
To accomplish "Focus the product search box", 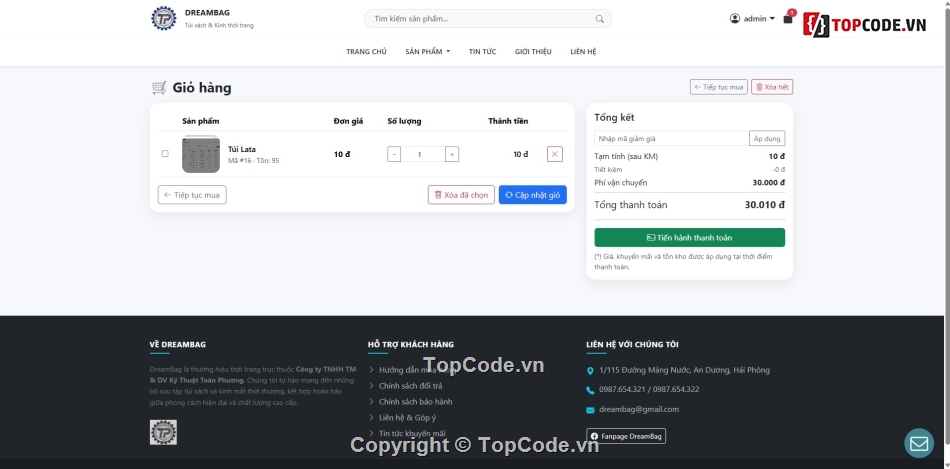I will (x=488, y=19).
